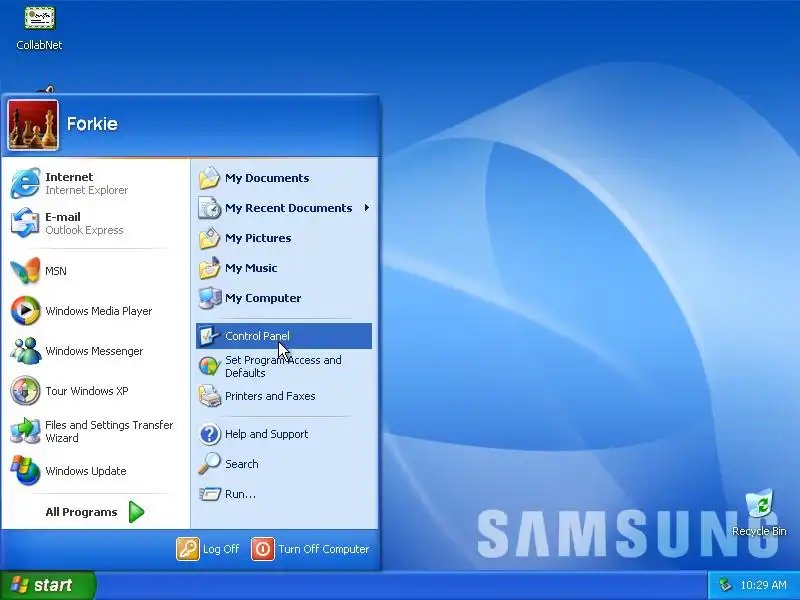Click the Tour Windows XP label
The width and height of the screenshot is (800, 600).
pos(87,391)
